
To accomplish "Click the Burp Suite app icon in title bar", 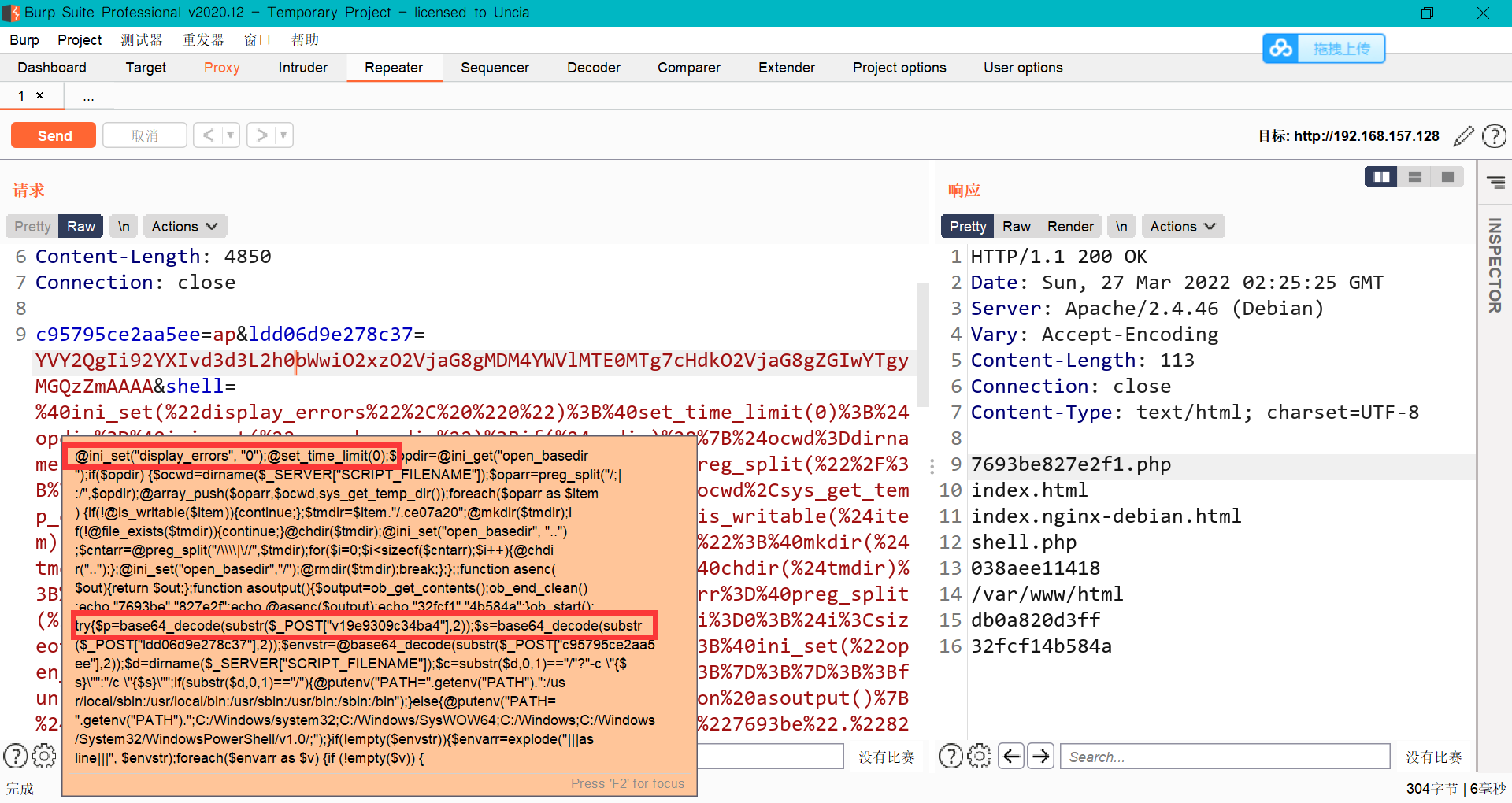I will pyautogui.click(x=11, y=13).
